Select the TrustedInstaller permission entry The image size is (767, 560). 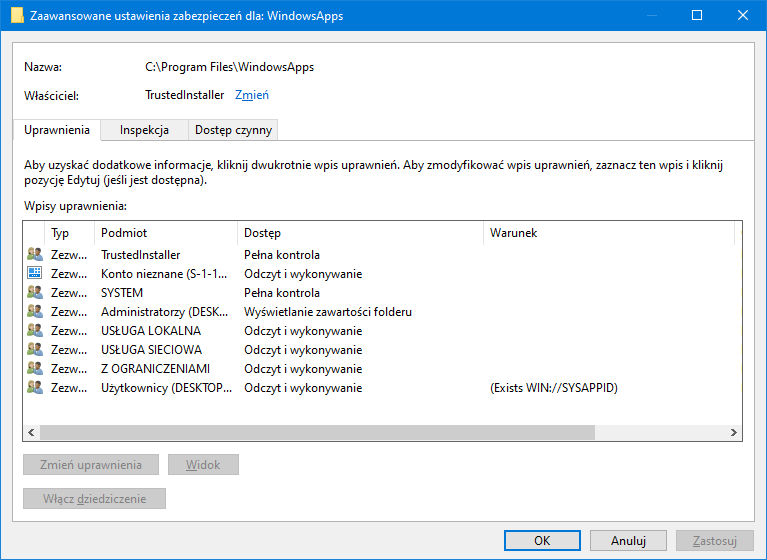tap(383, 254)
